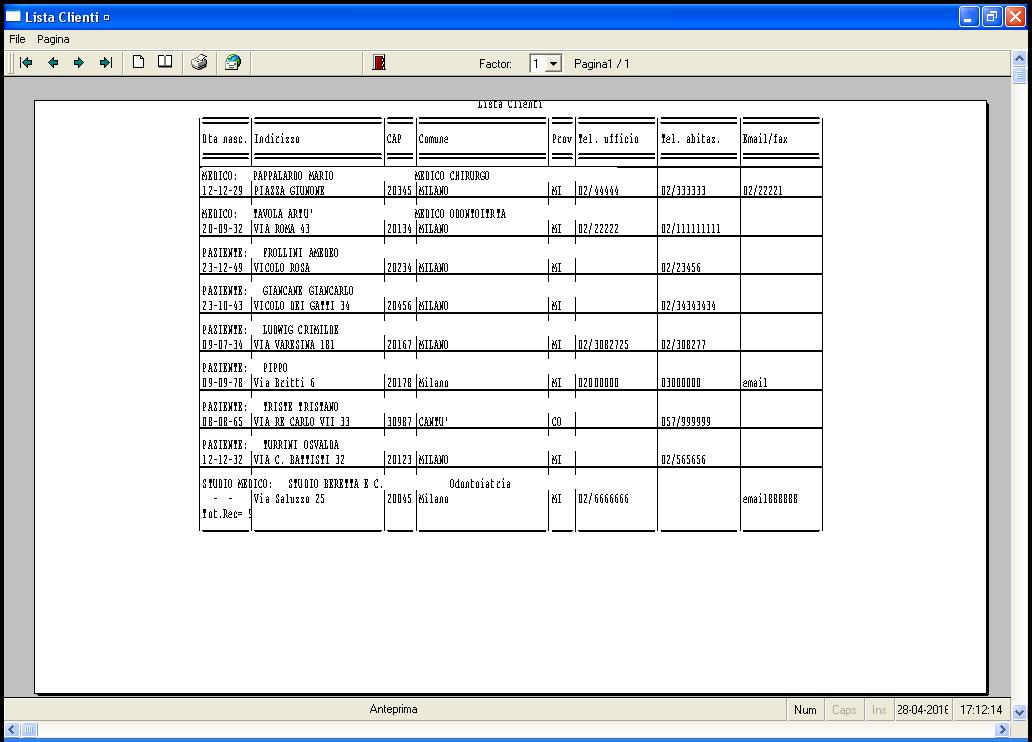The image size is (1032, 742).
Task: Click horizontal scrollbar right arrow
Action: pos(1002,729)
